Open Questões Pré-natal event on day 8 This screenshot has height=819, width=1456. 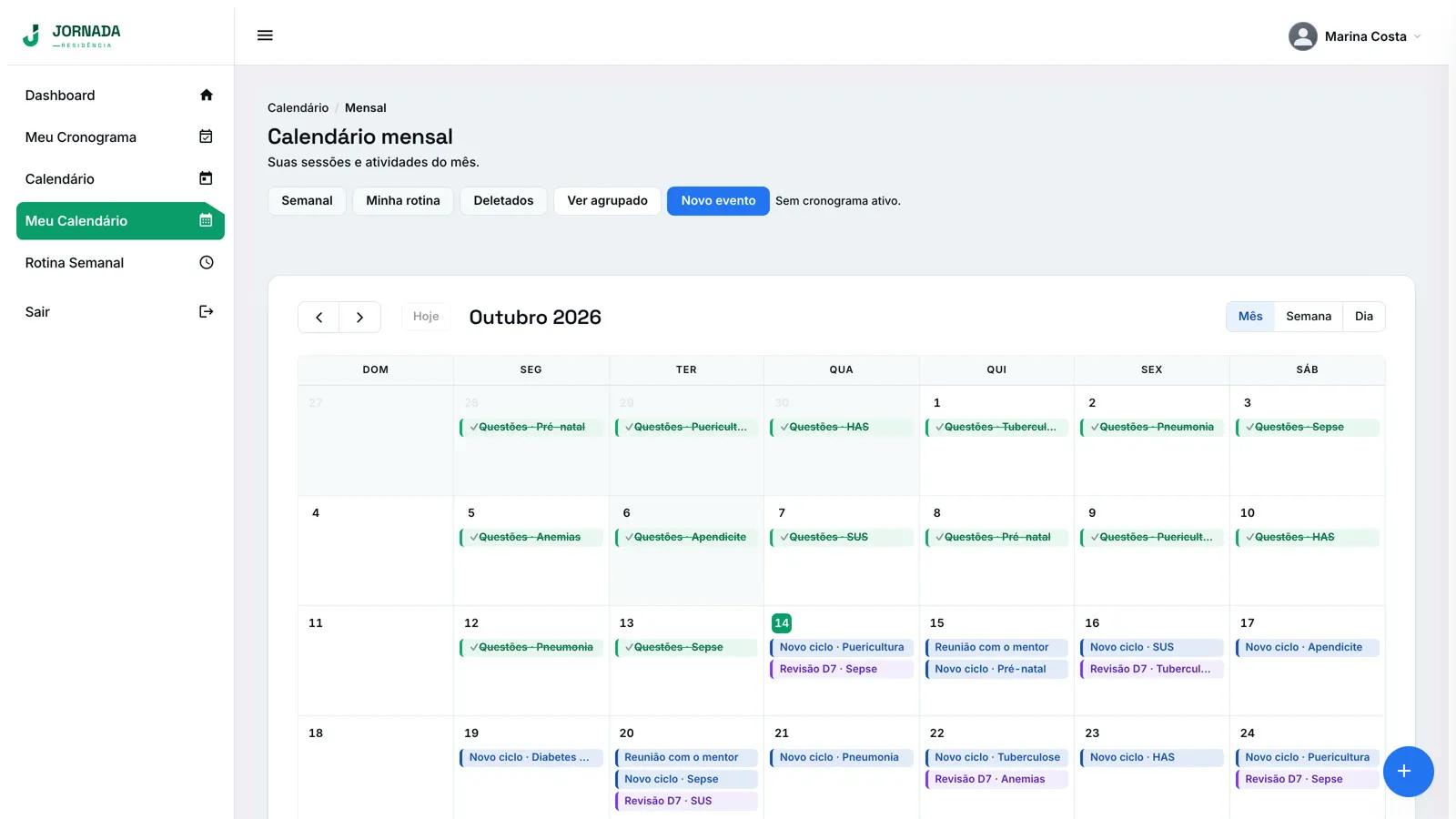pyautogui.click(x=997, y=537)
